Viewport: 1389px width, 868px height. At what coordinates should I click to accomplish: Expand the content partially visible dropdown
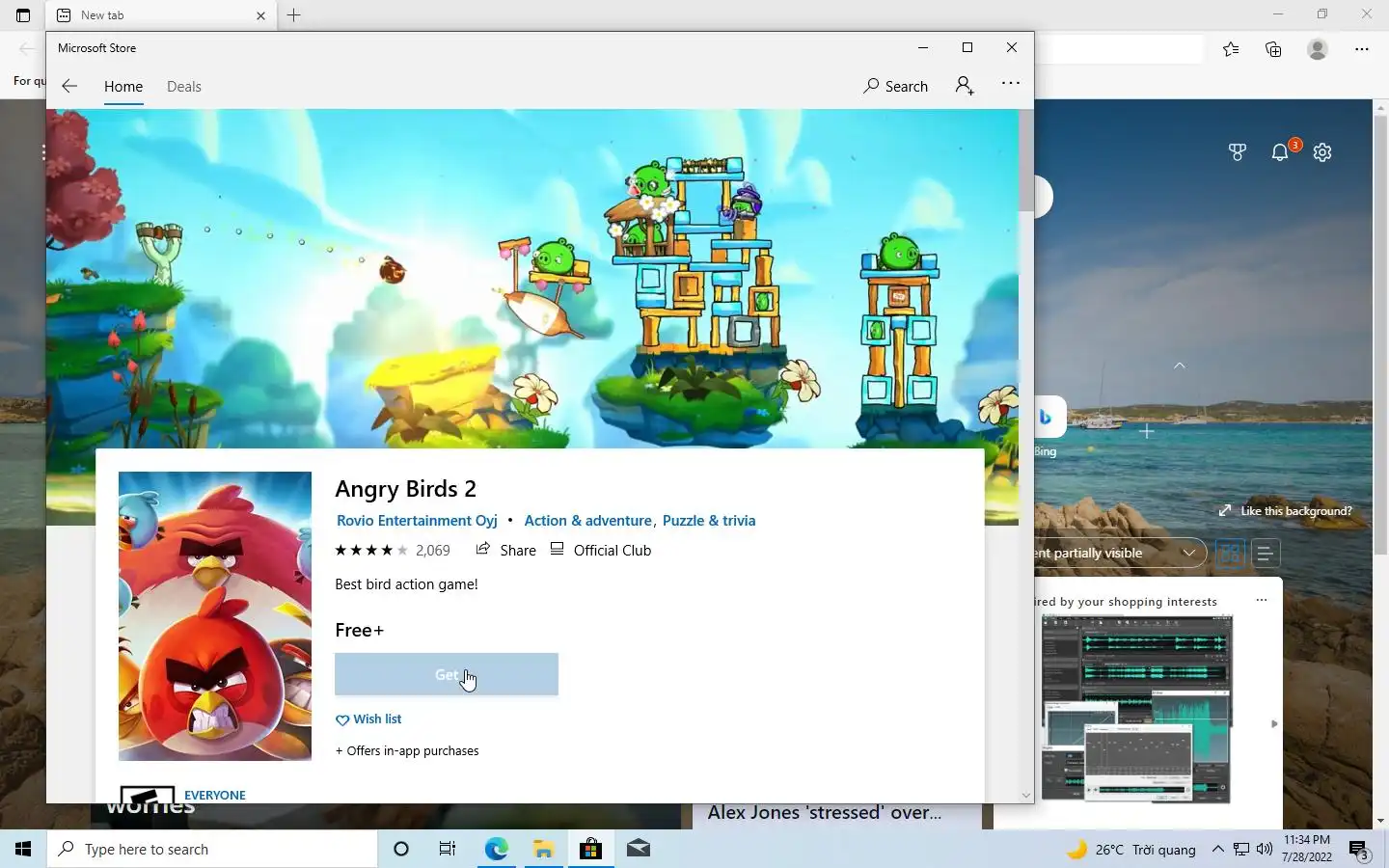[x=1119, y=553]
